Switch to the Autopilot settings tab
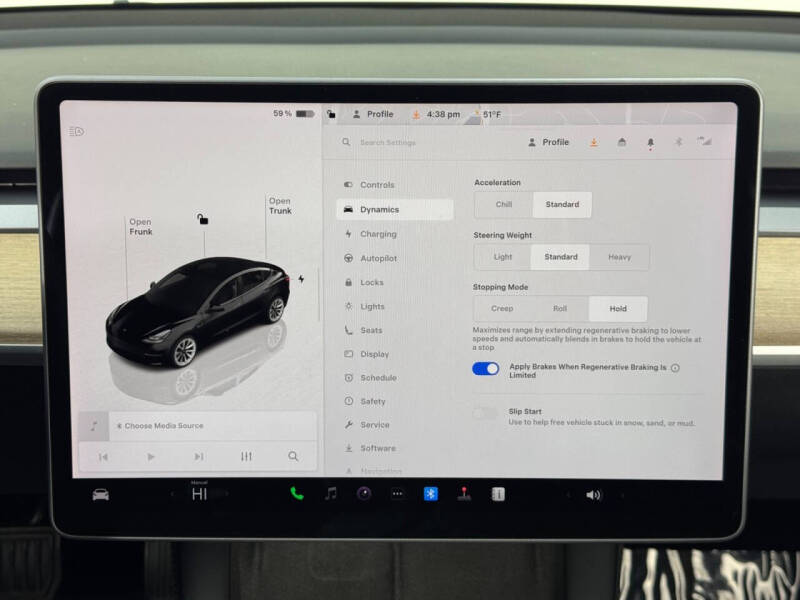 tap(378, 258)
